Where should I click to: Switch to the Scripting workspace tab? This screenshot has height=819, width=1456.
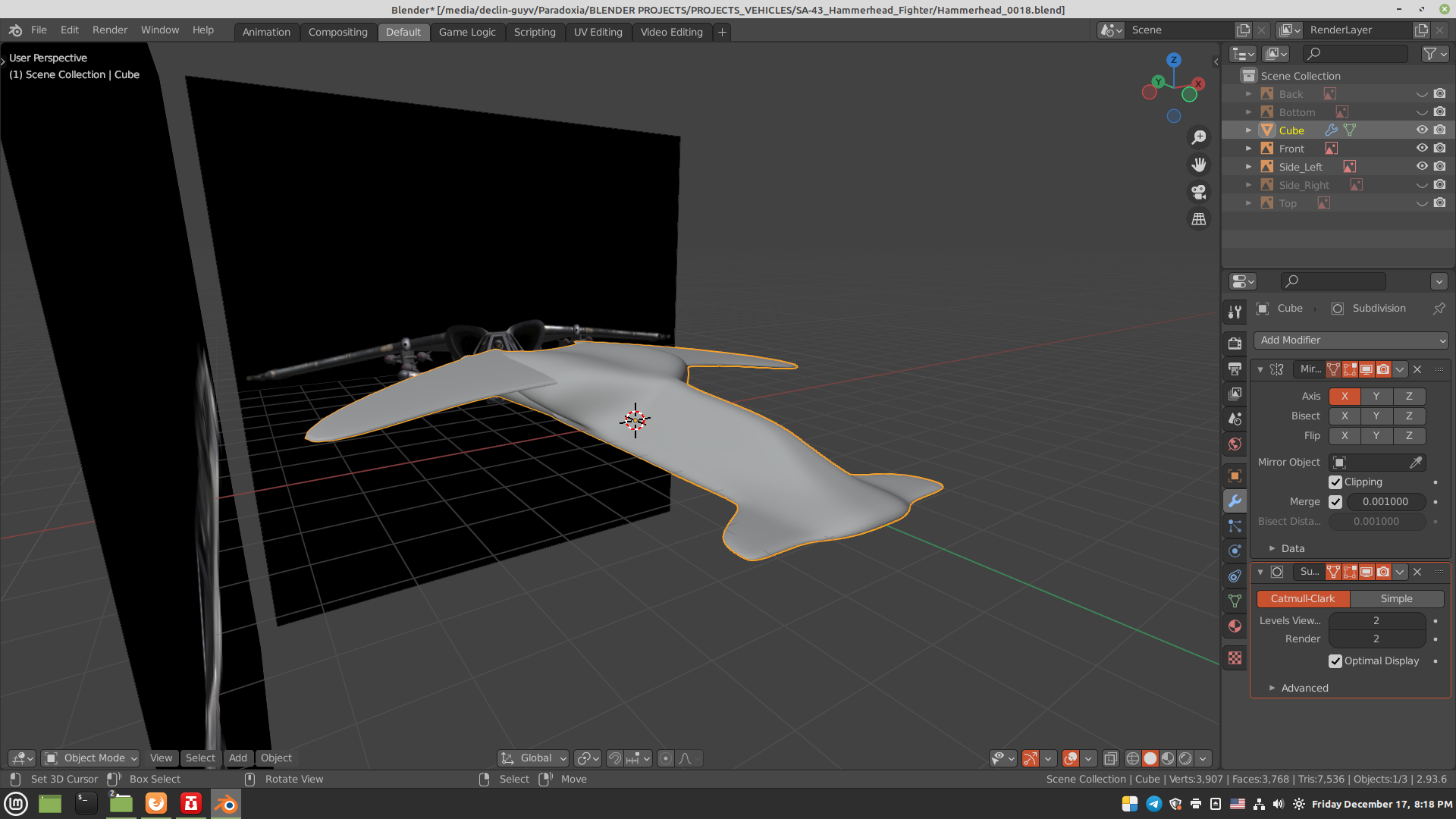pyautogui.click(x=535, y=32)
